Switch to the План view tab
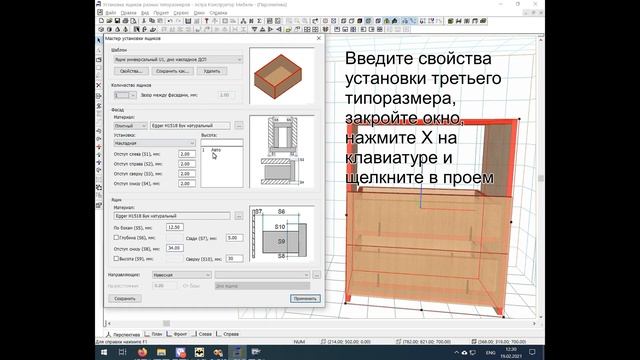 tap(154, 334)
